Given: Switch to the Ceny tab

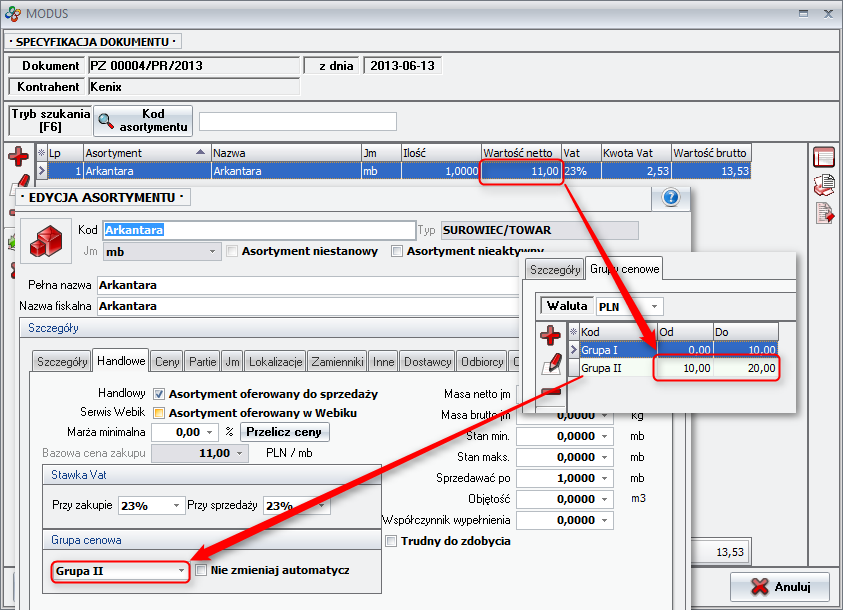Looking at the screenshot, I should (x=167, y=361).
